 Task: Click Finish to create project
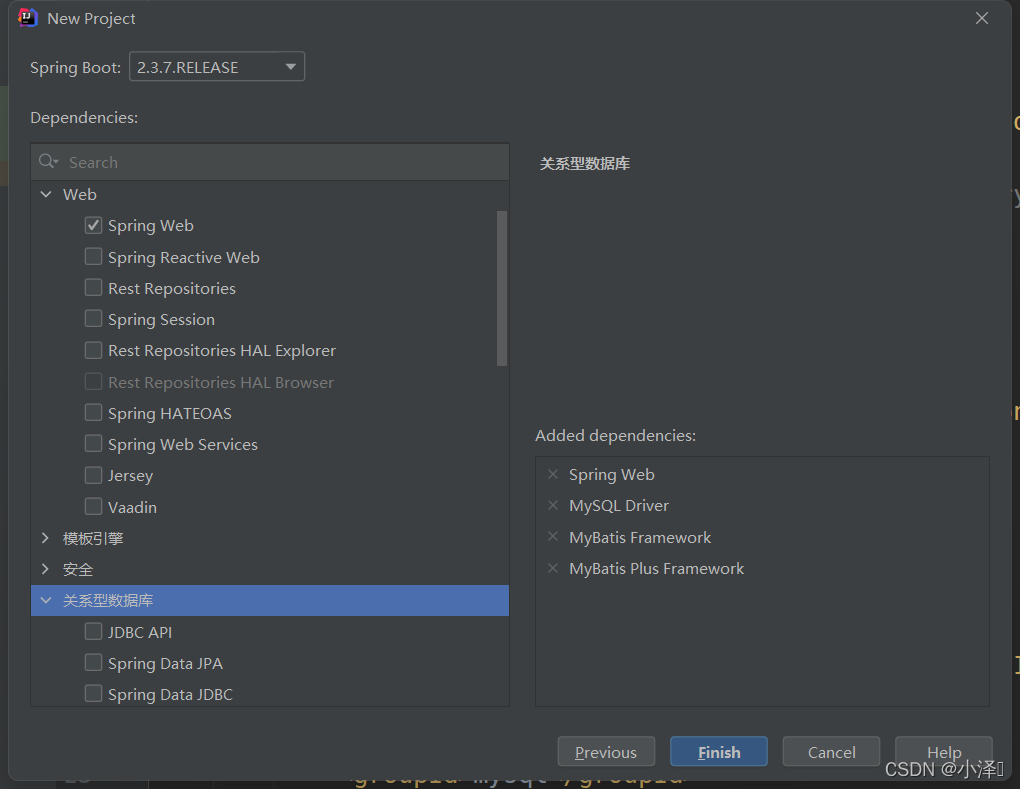[x=719, y=752]
